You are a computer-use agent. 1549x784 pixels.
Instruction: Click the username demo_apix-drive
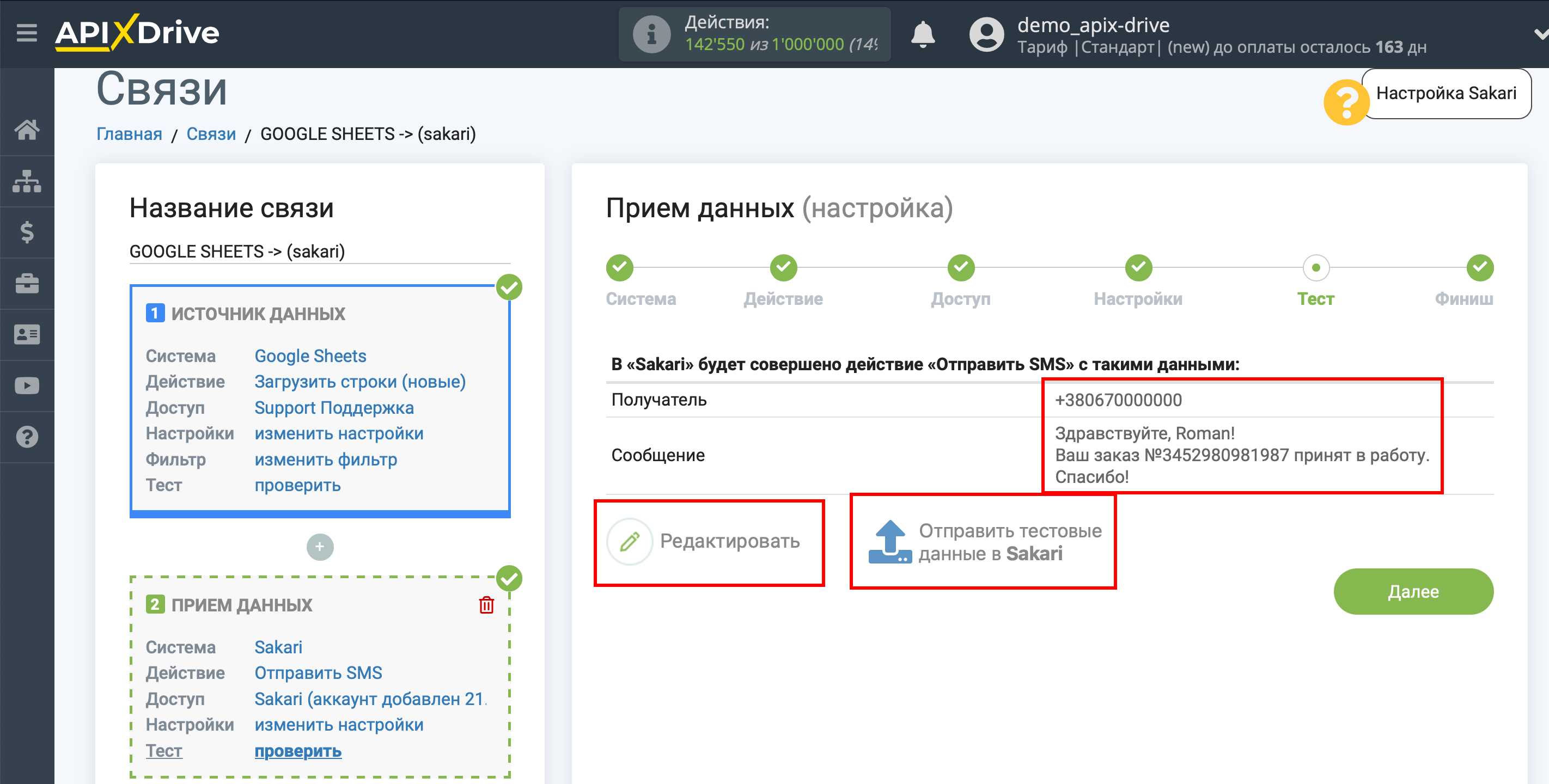(1093, 24)
